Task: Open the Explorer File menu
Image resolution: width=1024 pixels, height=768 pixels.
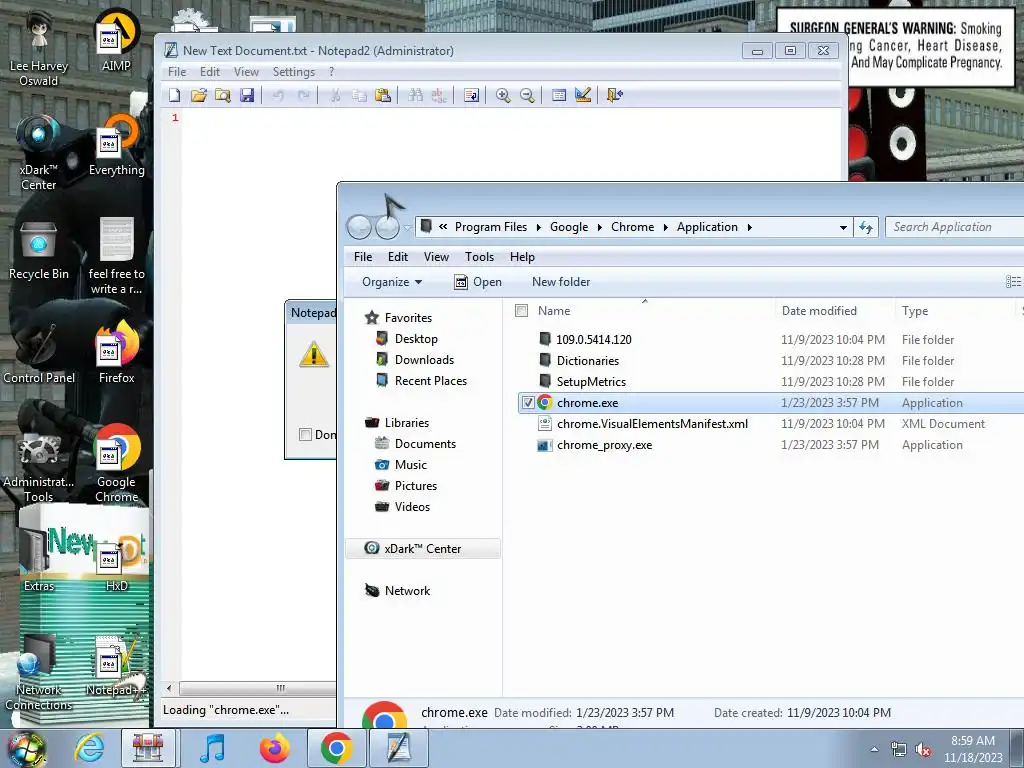Action: (363, 257)
